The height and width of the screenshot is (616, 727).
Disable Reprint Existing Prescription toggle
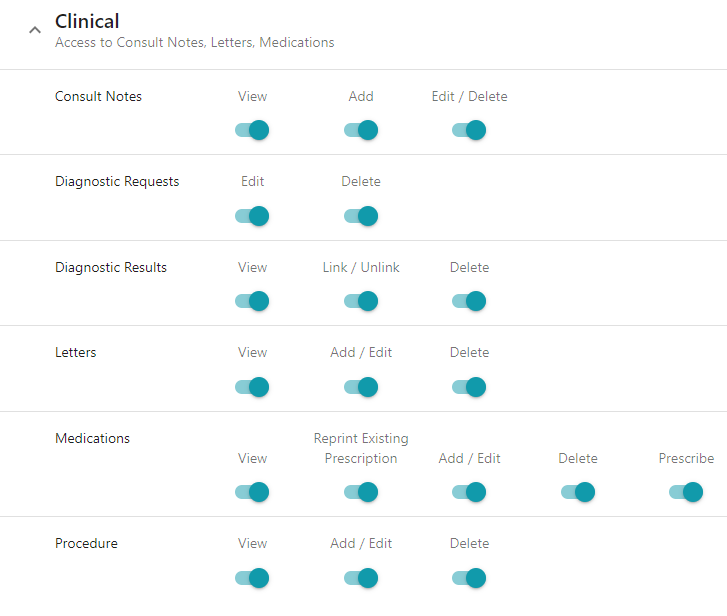point(360,492)
